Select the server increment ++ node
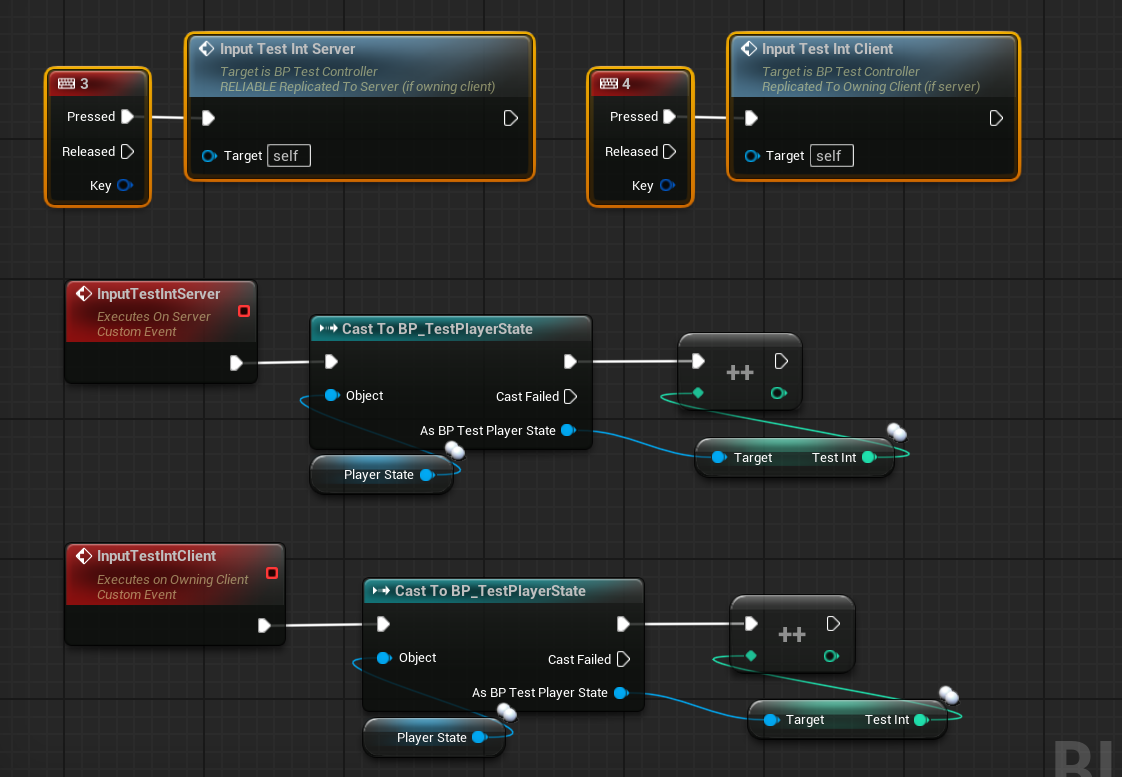The height and width of the screenshot is (777, 1122). coord(740,372)
